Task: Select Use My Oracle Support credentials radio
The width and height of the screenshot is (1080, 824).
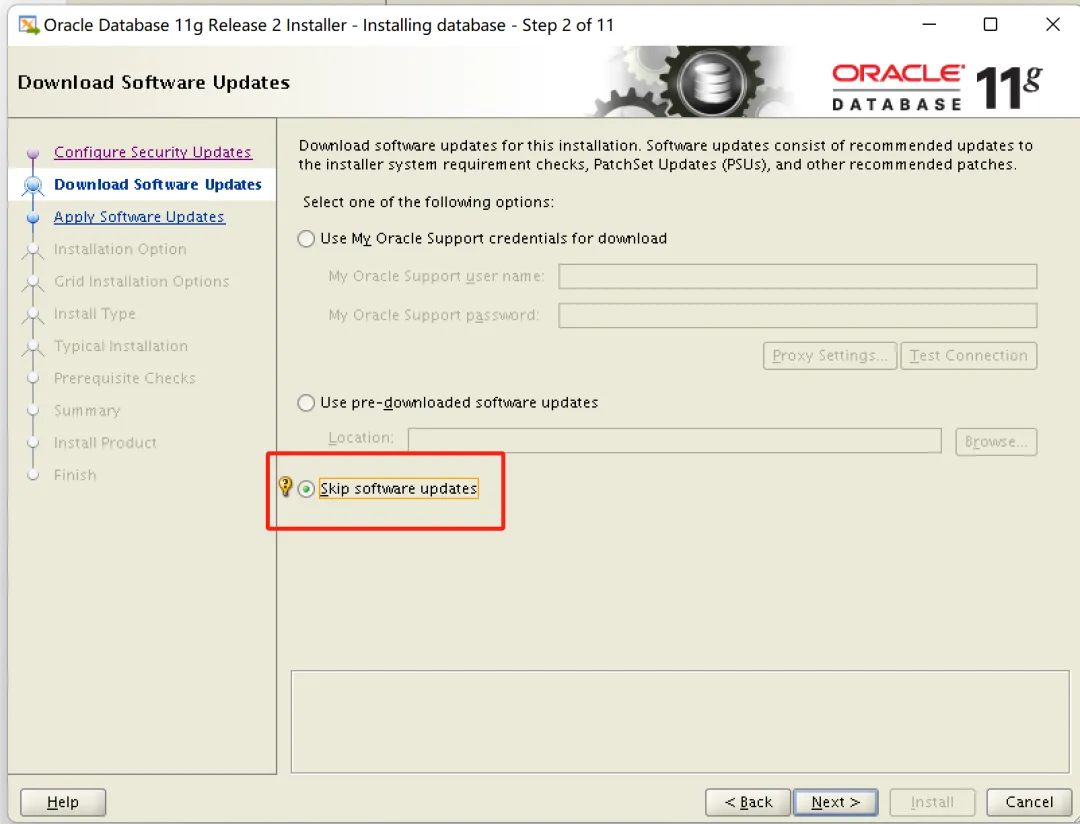Action: [306, 239]
